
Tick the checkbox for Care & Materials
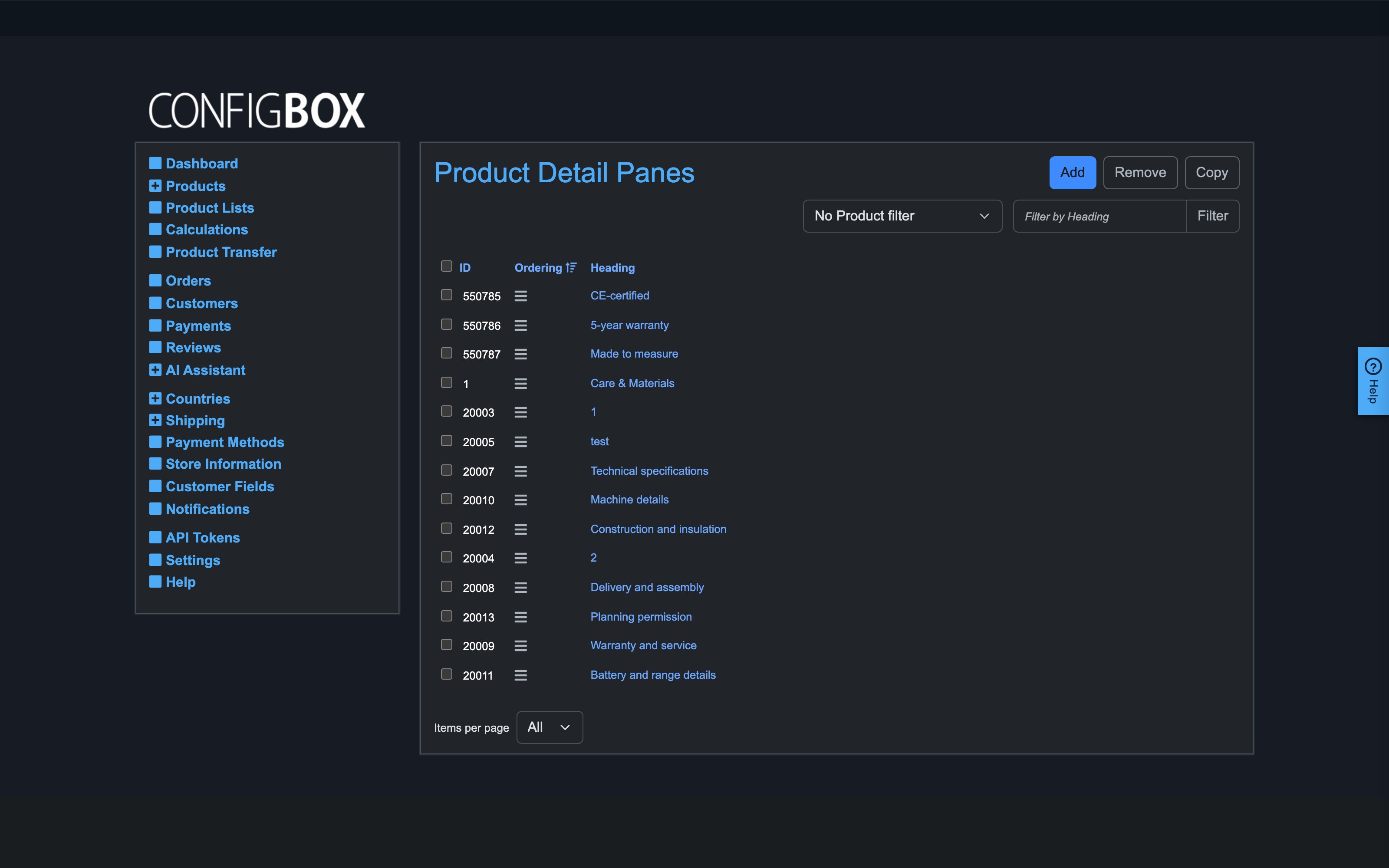pos(447,382)
